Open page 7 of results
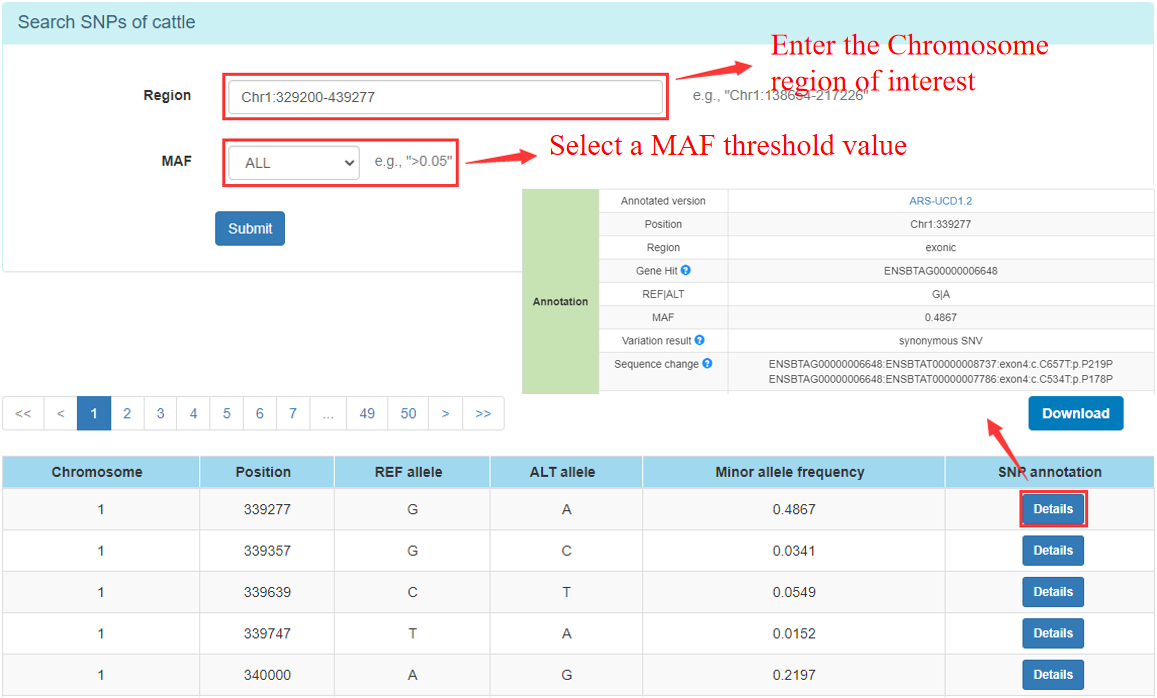The width and height of the screenshot is (1157, 698). [x=292, y=413]
